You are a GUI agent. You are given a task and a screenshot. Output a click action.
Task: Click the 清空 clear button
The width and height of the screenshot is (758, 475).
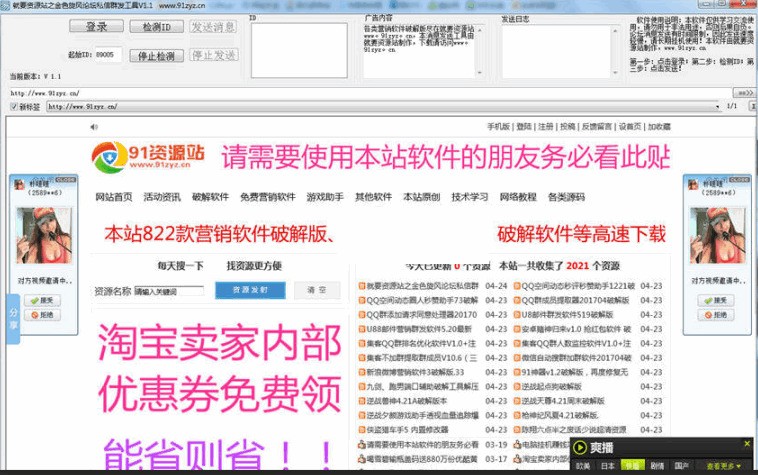click(317, 290)
